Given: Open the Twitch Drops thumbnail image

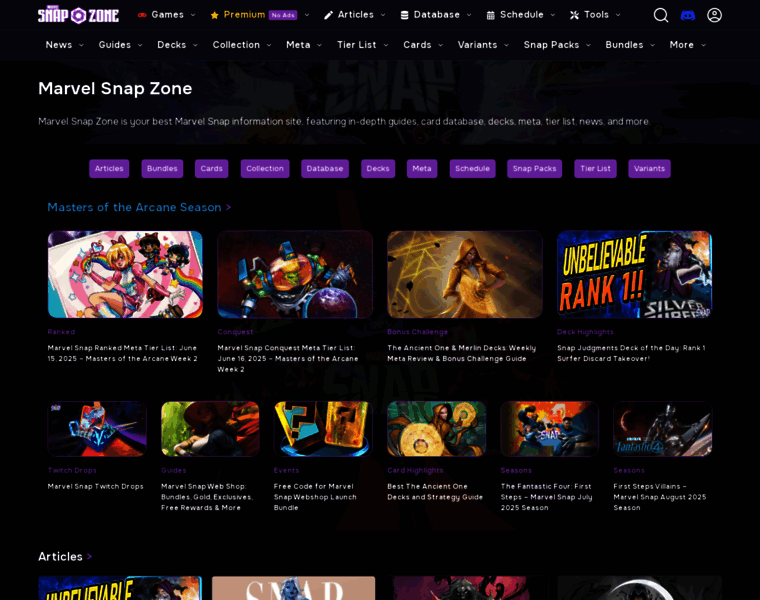Looking at the screenshot, I should tap(97, 429).
